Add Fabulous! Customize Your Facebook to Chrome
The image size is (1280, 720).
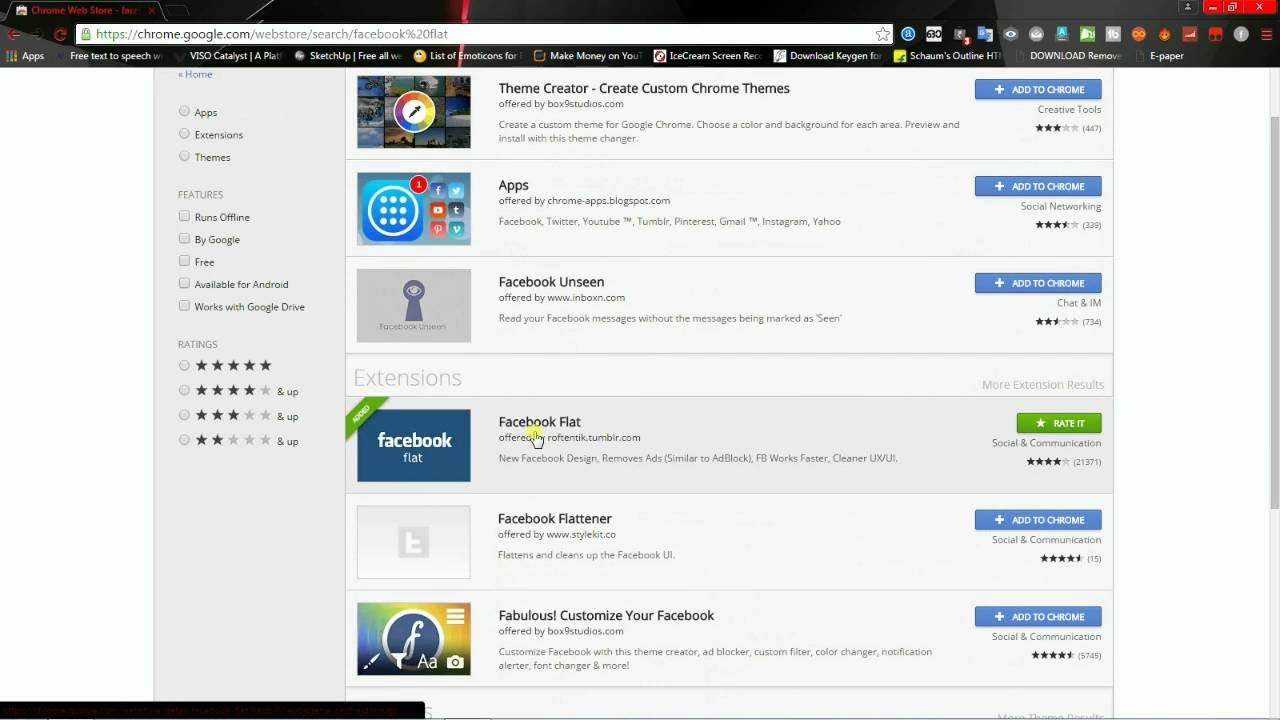pyautogui.click(x=1038, y=617)
